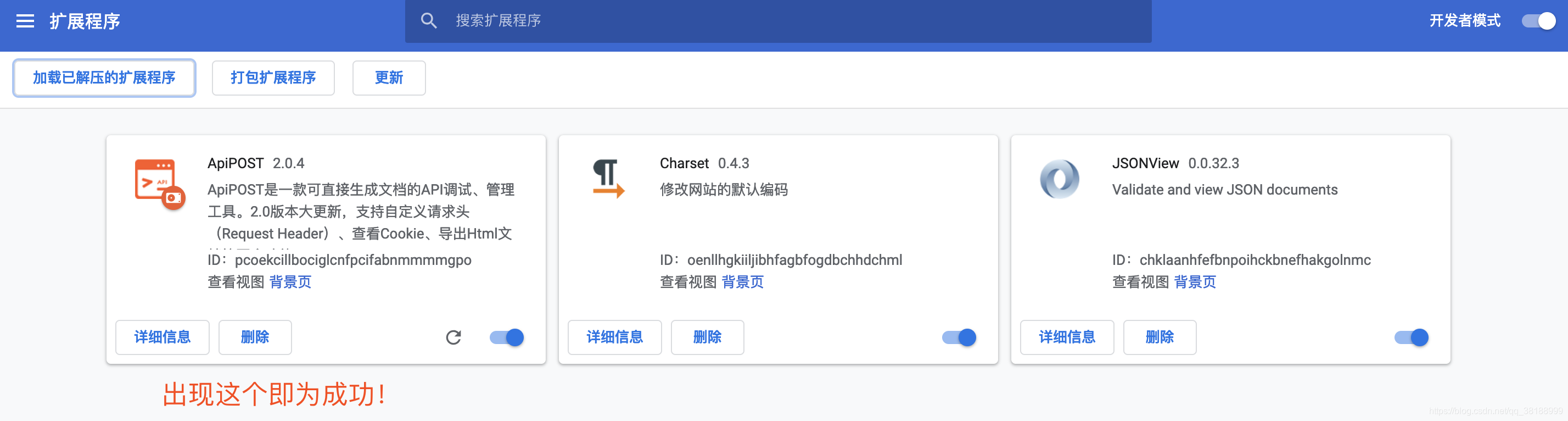Open 详细信息 for ApiPOST

pyautogui.click(x=163, y=337)
